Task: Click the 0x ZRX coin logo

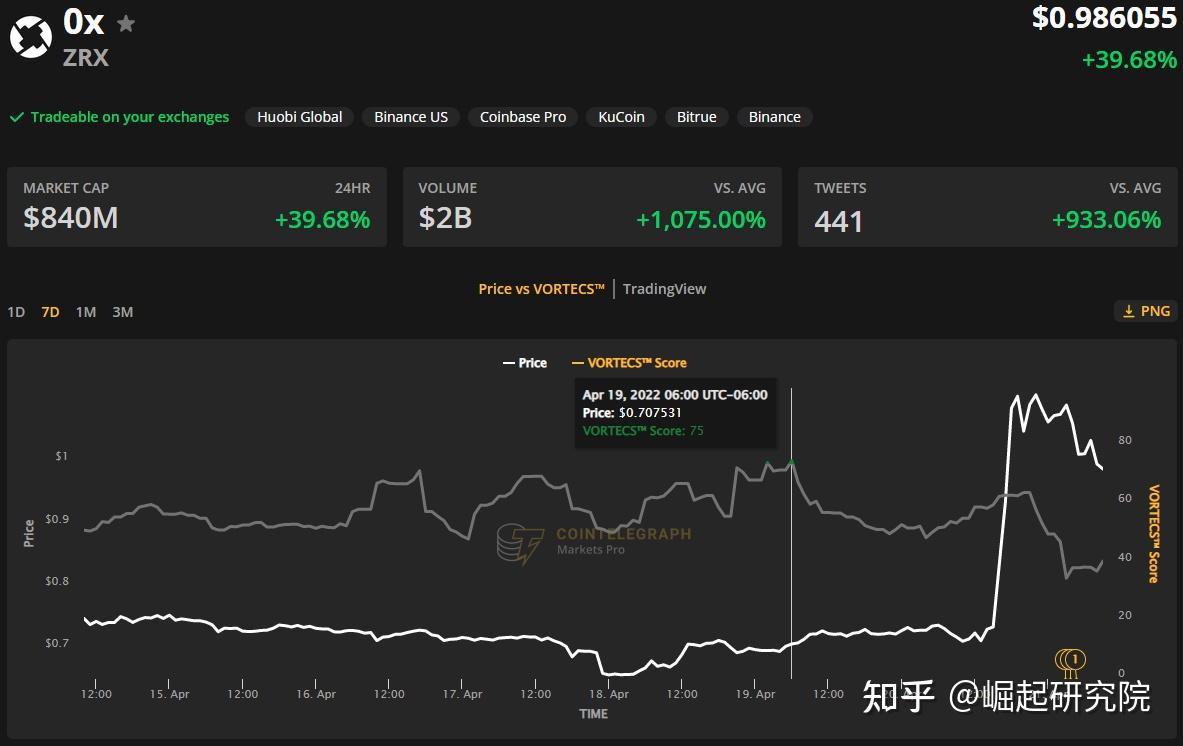Action: (31, 36)
